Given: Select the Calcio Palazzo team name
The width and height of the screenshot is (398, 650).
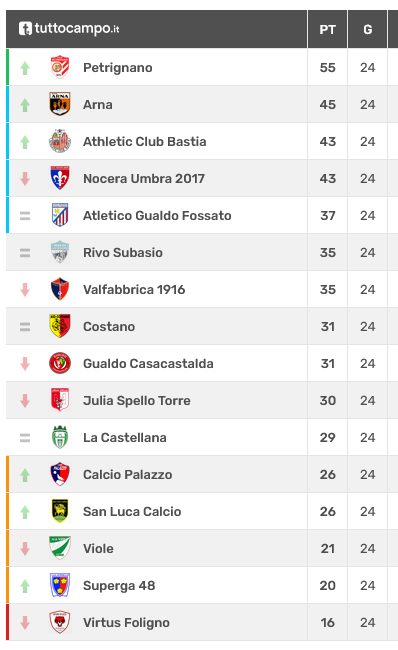Looking at the screenshot, I should pos(128,474).
